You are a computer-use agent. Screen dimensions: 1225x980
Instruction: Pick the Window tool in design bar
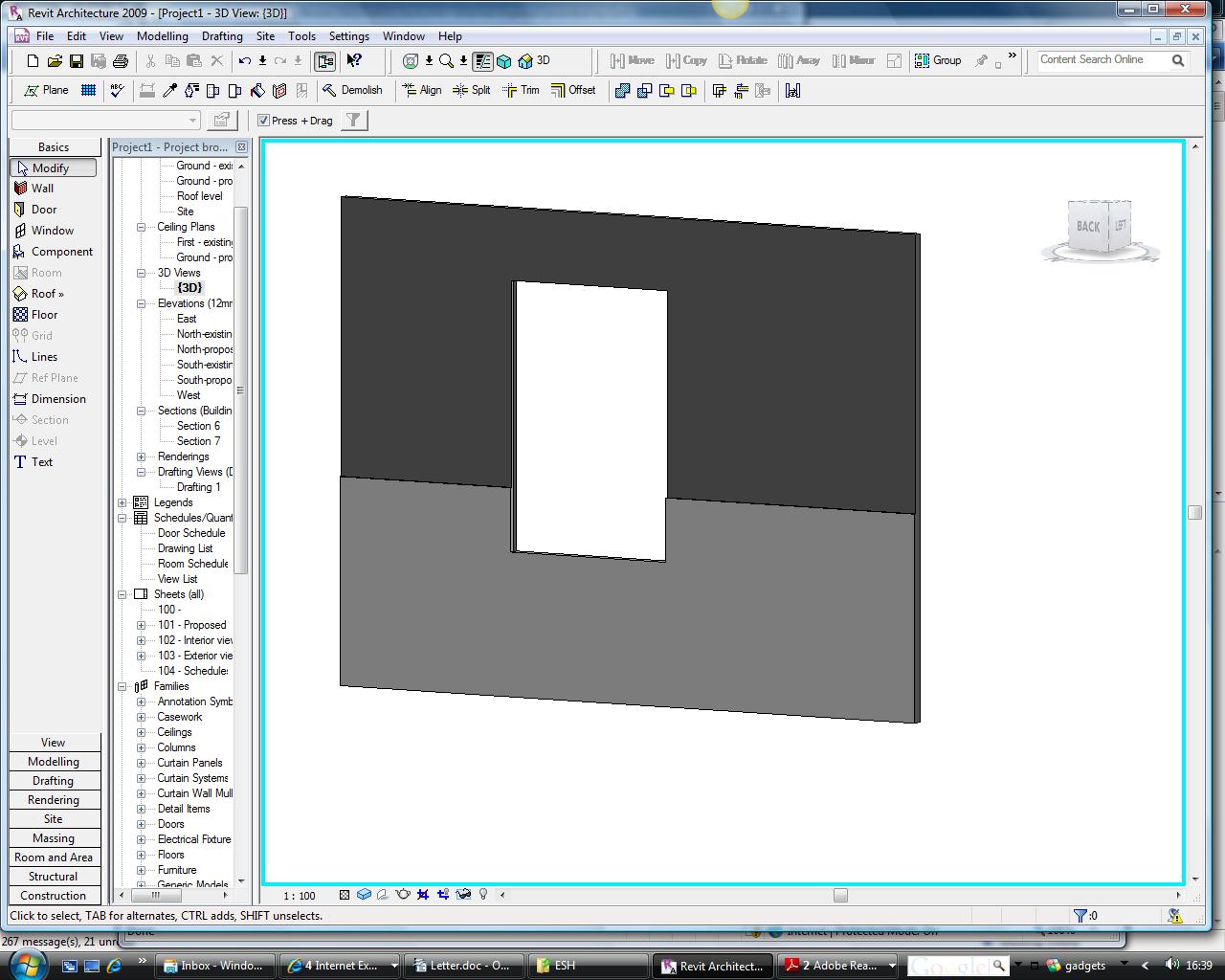click(x=52, y=231)
